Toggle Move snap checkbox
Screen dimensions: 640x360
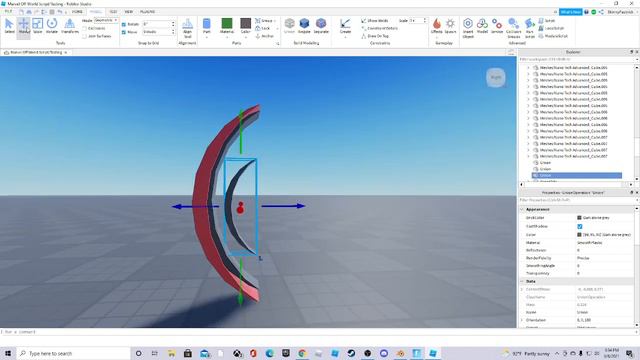(x=124, y=32)
